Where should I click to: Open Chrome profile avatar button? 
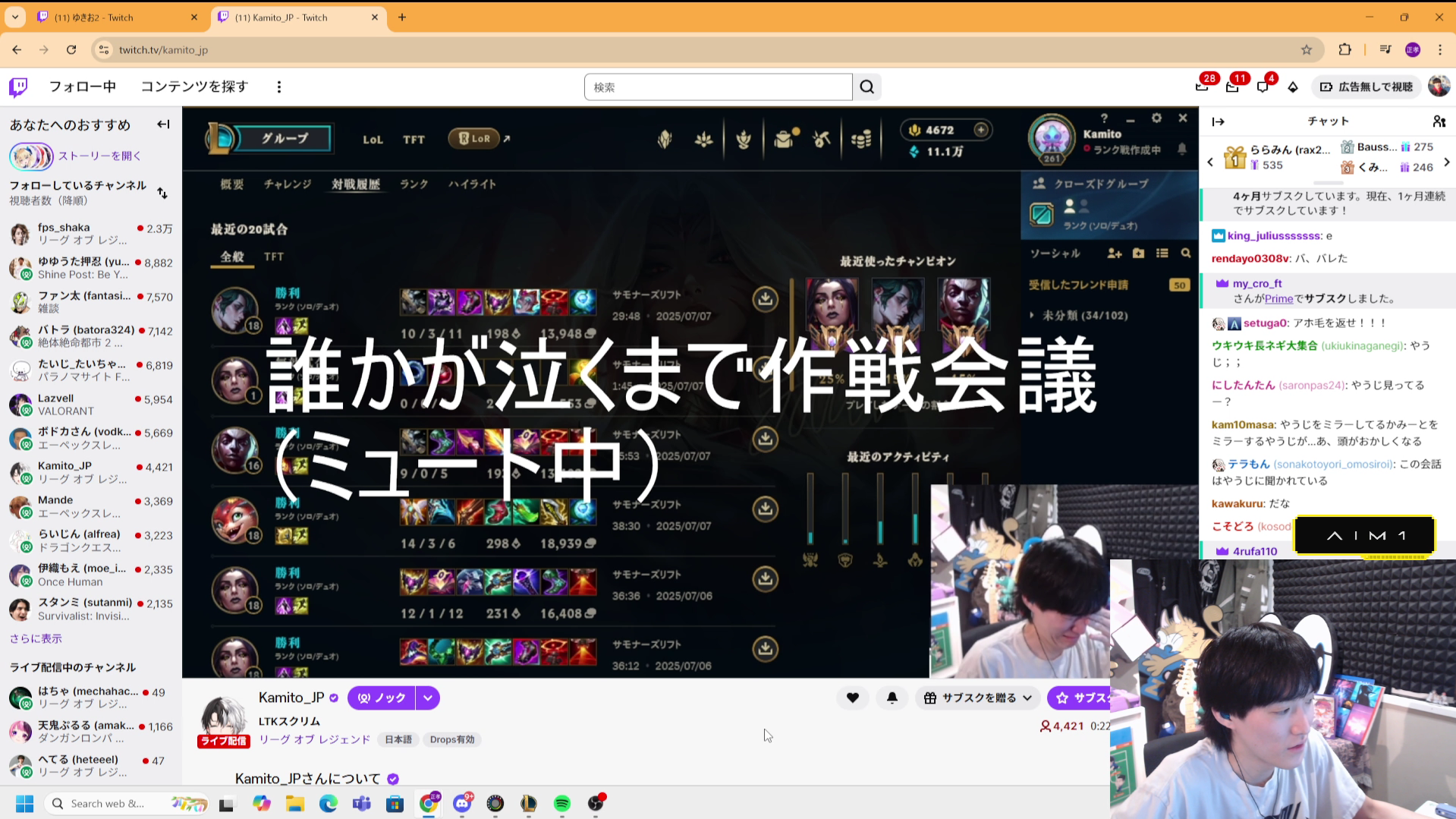click(x=1413, y=50)
